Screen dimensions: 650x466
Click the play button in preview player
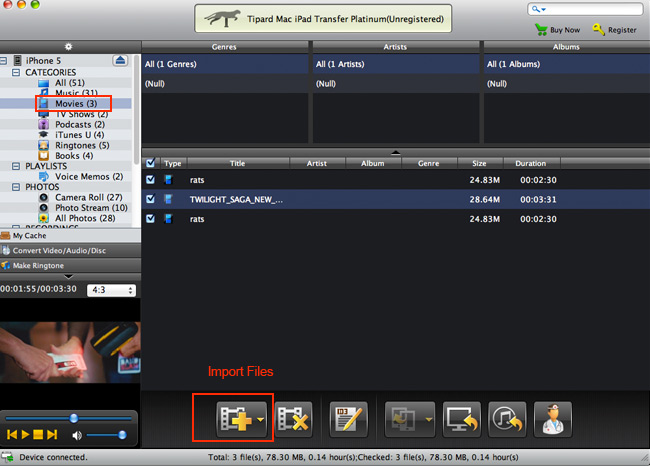click(x=25, y=434)
